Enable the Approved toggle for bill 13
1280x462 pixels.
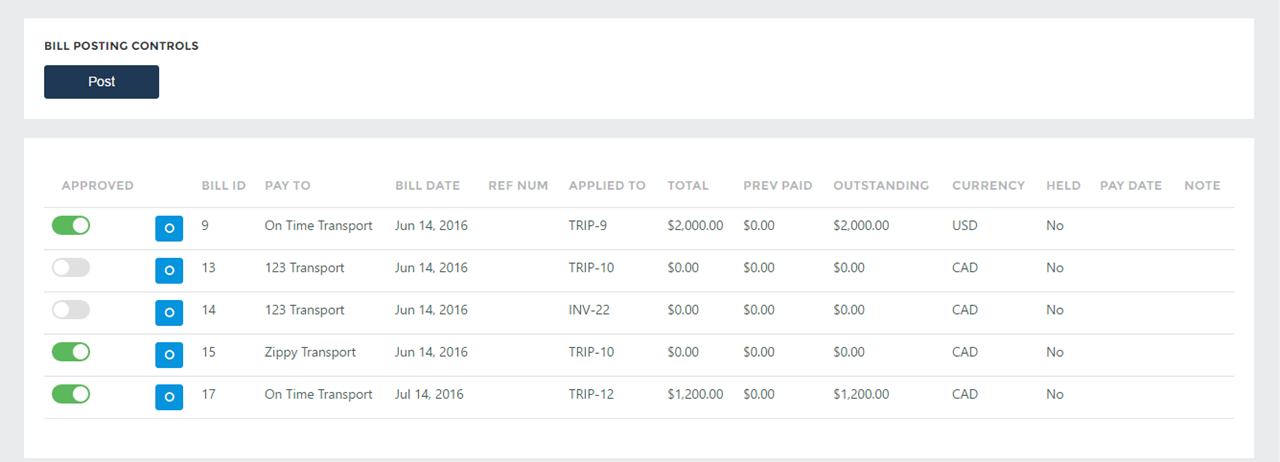71,268
